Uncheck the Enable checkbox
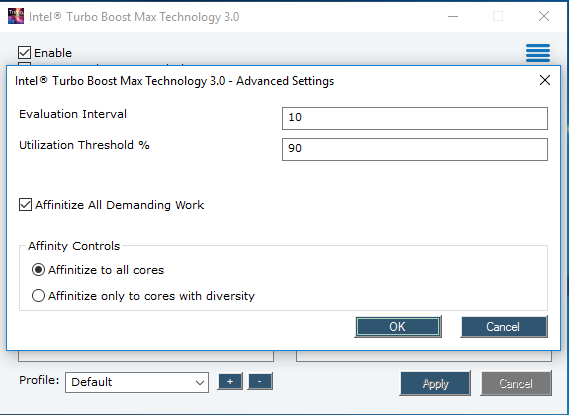Viewport: 569px width, 415px height. click(24, 53)
